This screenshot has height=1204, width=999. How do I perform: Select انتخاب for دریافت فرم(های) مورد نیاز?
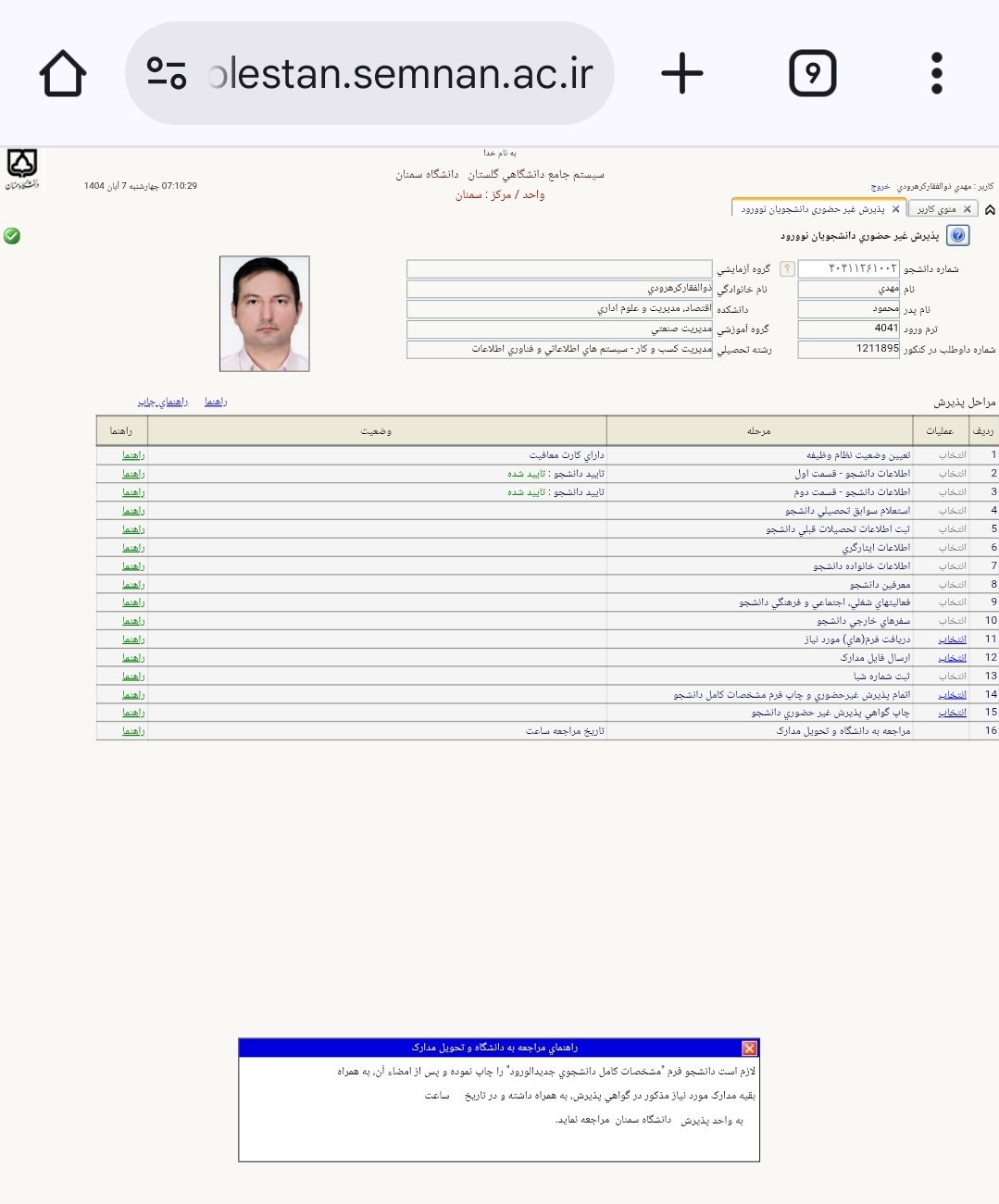pos(951,639)
